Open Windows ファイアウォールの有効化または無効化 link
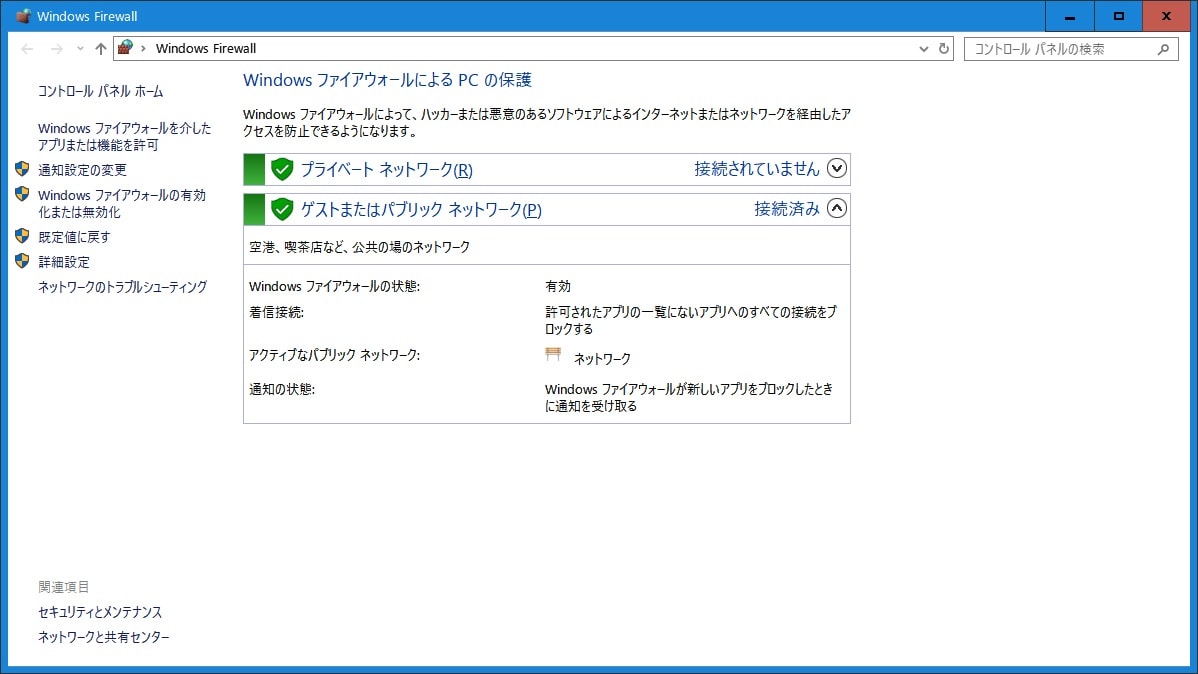 [x=122, y=204]
